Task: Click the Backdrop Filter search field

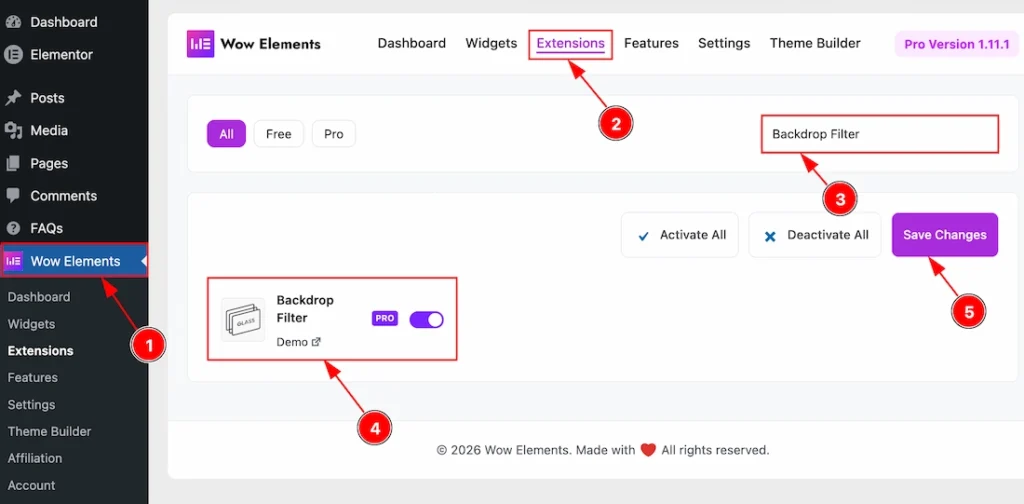Action: 880,134
